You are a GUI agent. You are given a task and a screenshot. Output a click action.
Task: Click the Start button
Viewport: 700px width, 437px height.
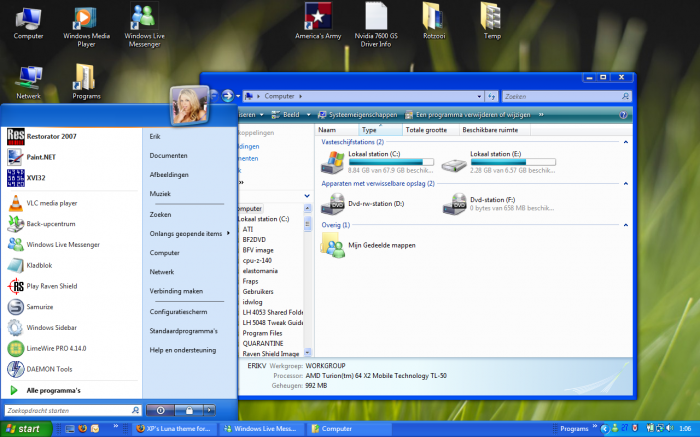(x=25, y=429)
